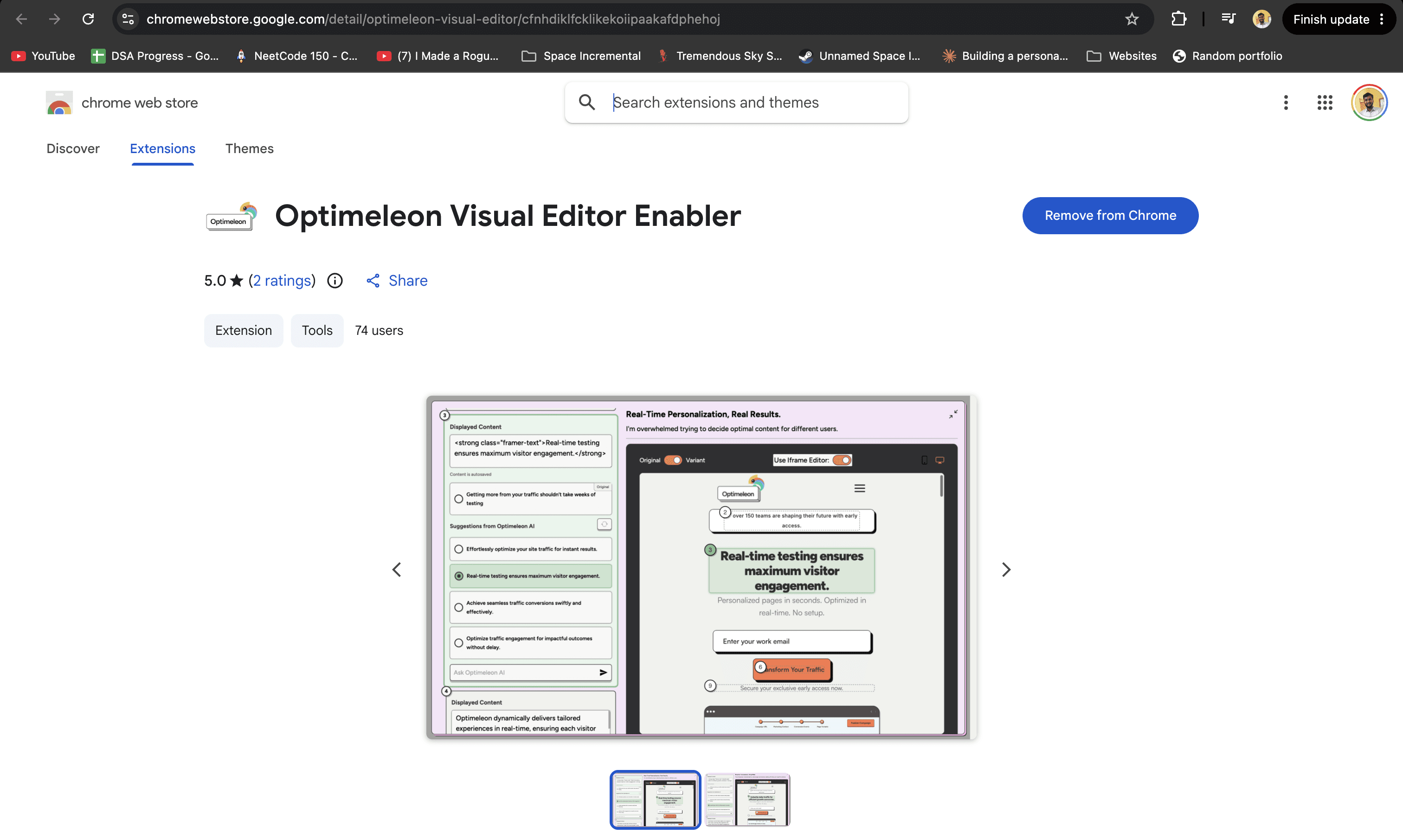Open the 2 ratings link
1403x840 pixels.
282,281
